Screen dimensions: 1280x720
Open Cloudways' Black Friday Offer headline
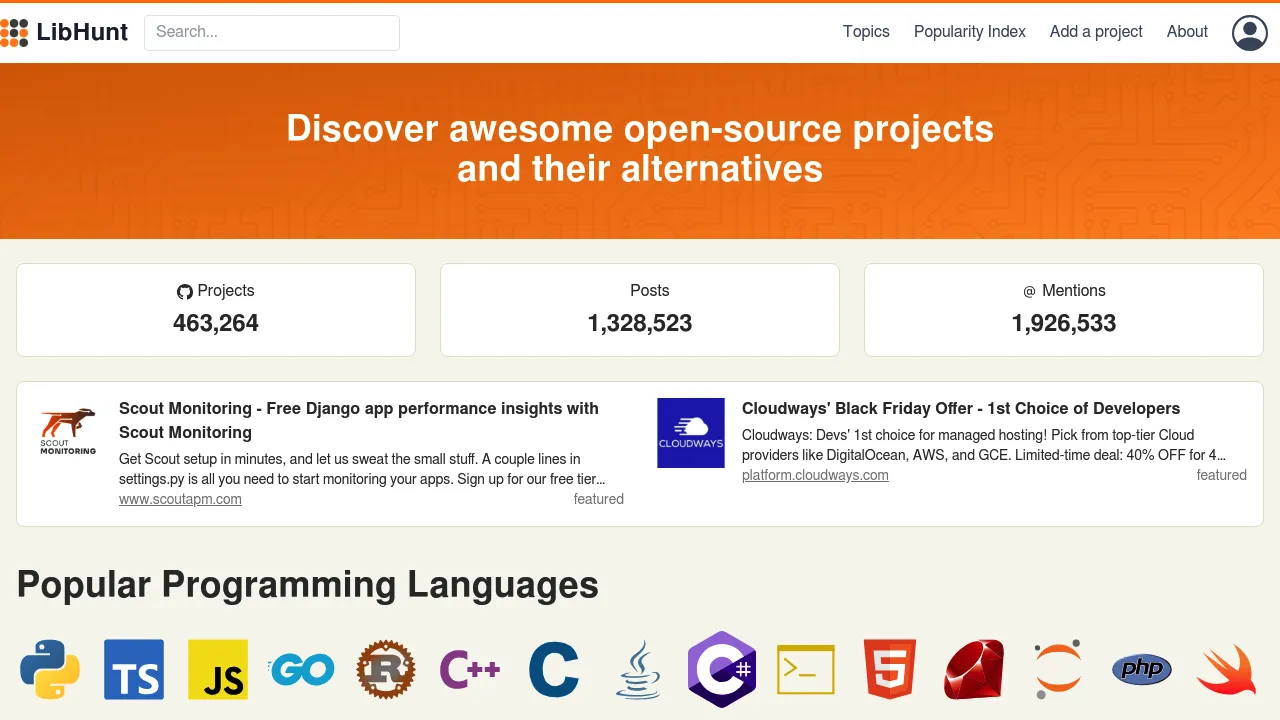coord(961,408)
